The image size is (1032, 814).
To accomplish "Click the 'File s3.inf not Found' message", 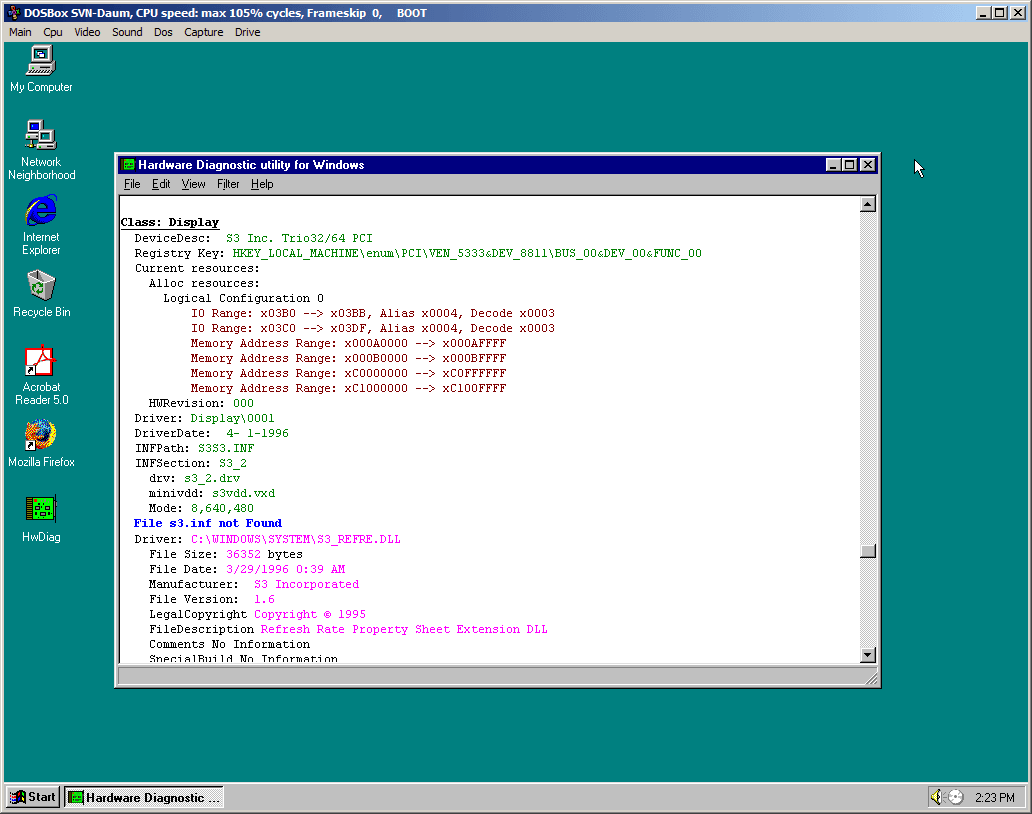I will [x=208, y=523].
